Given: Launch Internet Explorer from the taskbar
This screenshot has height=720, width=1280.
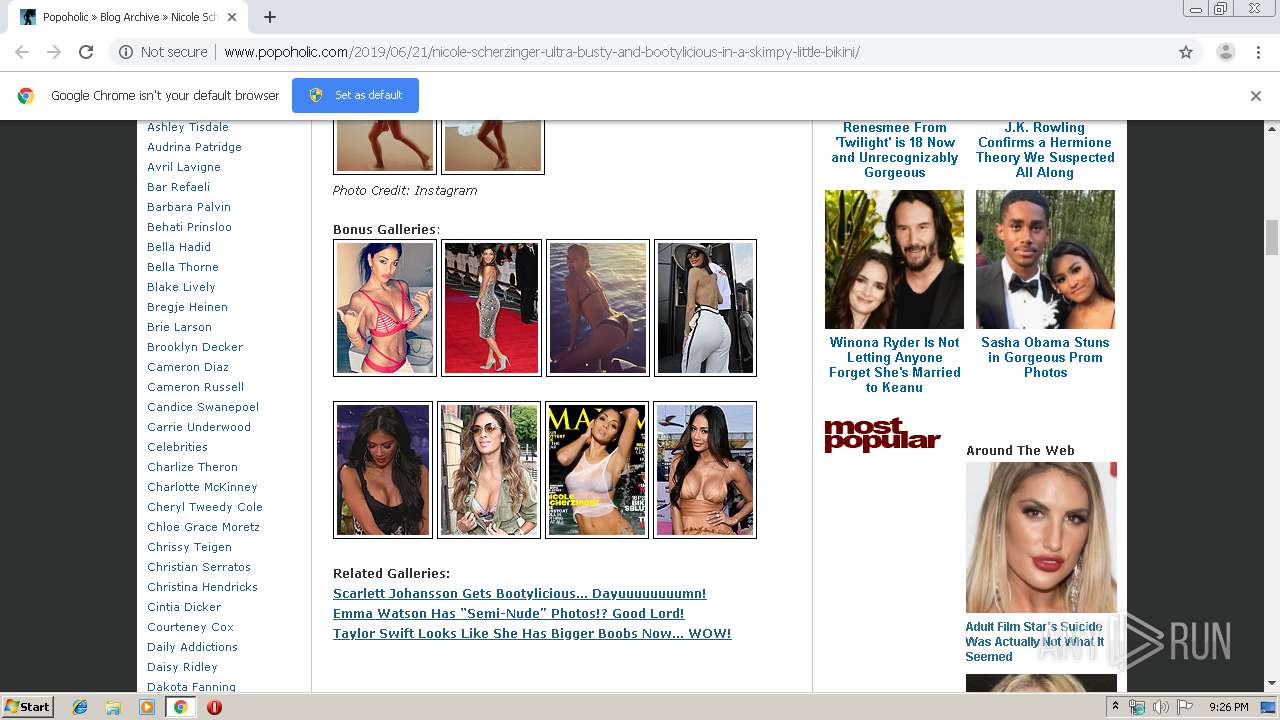Looking at the screenshot, I should coord(80,707).
